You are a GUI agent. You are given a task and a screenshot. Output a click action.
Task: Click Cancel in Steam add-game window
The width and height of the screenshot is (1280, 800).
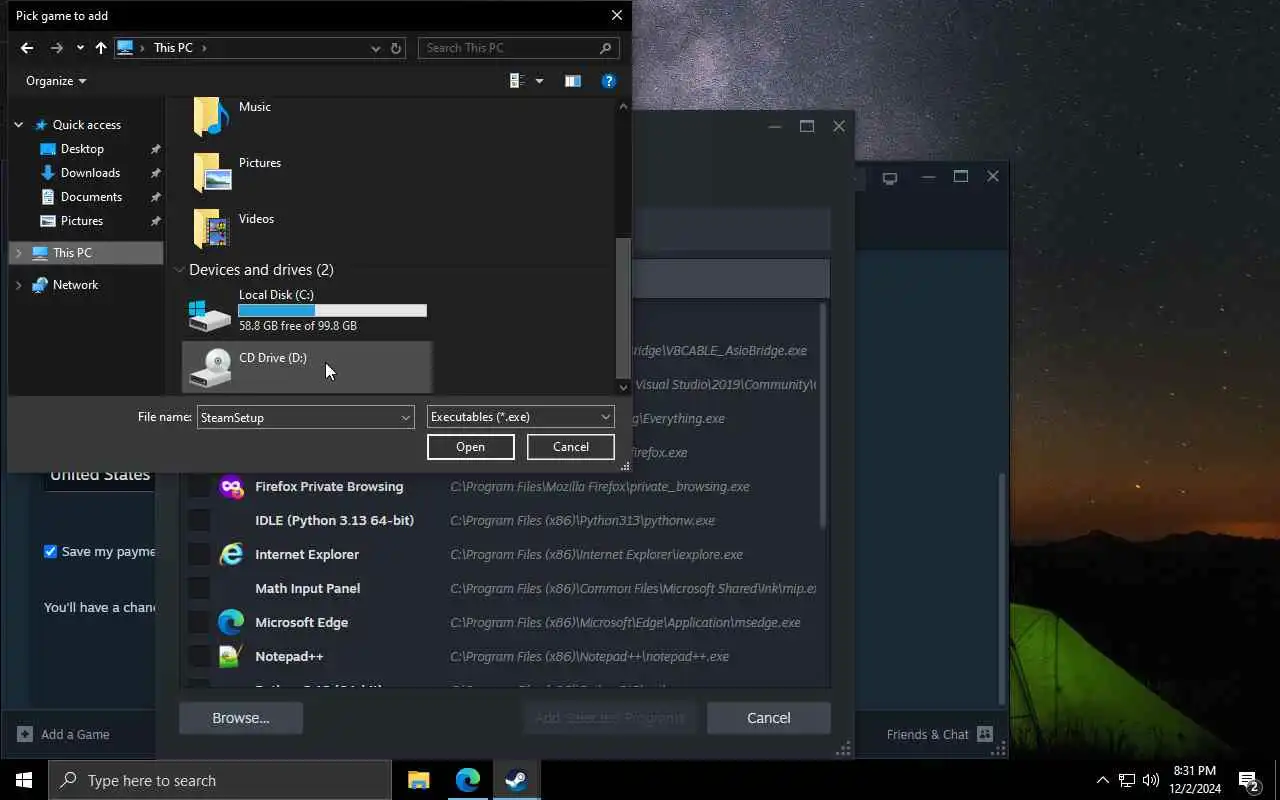[769, 718]
